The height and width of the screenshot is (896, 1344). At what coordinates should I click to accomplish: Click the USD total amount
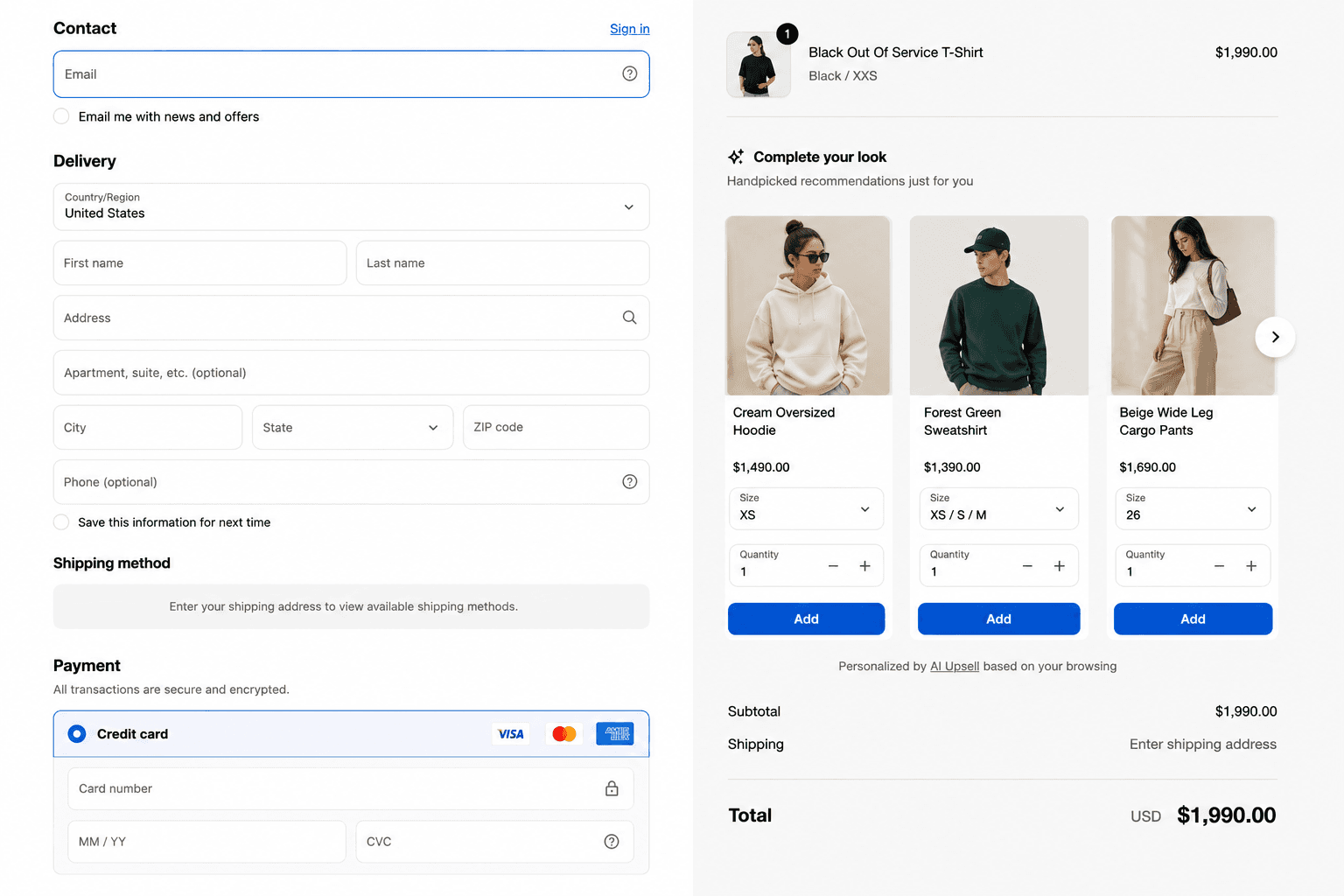(1226, 815)
